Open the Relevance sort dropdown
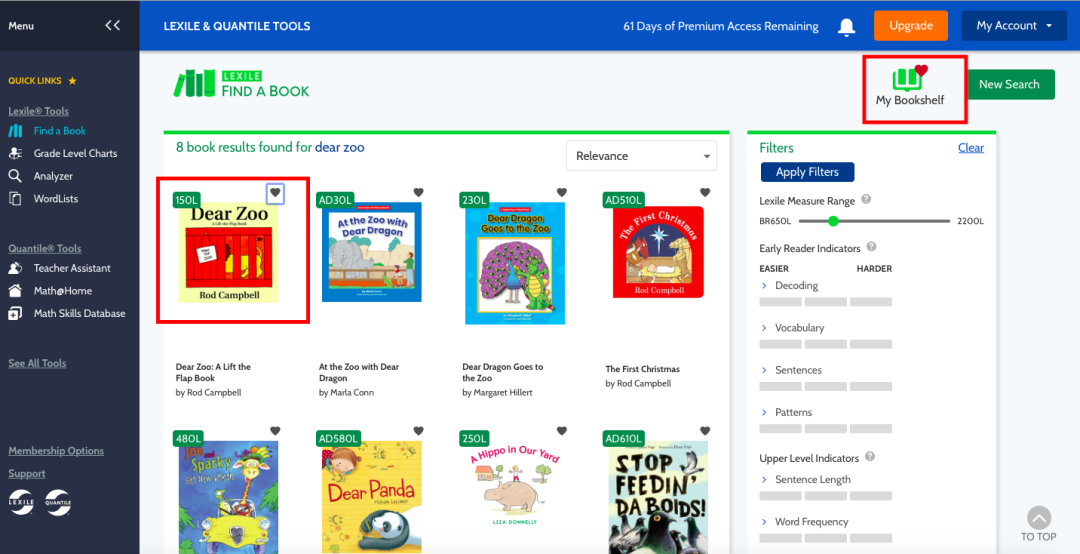1080x554 pixels. tap(641, 156)
